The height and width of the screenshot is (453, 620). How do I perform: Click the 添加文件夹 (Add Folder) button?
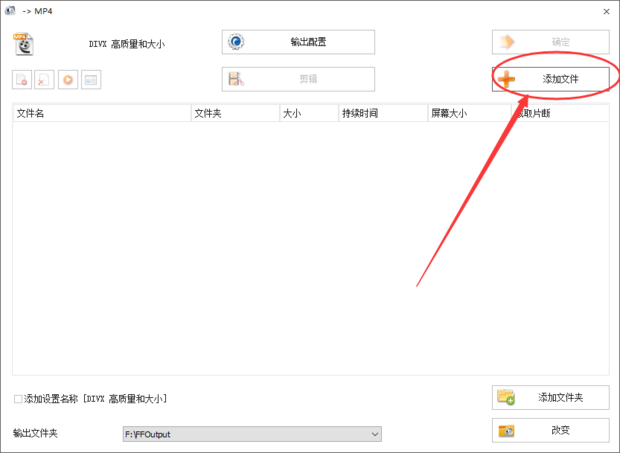point(550,397)
